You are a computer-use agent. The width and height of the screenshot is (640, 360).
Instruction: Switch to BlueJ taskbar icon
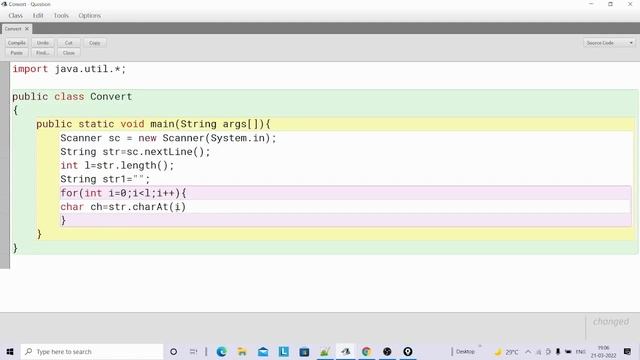click(x=346, y=351)
